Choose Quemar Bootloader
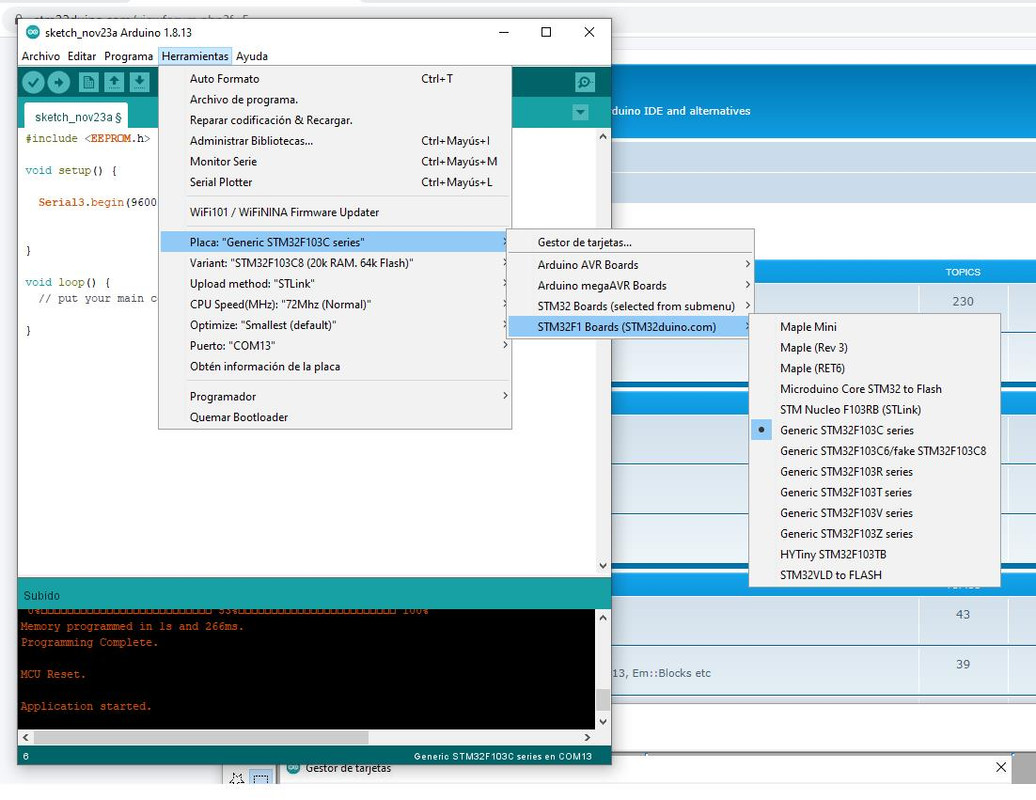Image resolution: width=1036 pixels, height=800 pixels. tap(335, 418)
